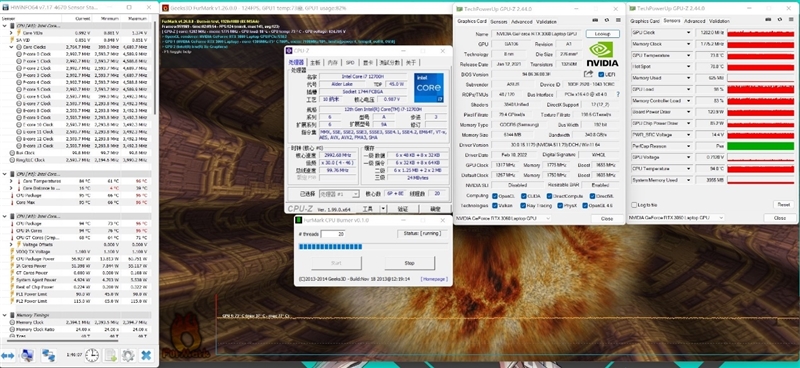Open GPU Clock sensor dropdown arrow

(688, 33)
